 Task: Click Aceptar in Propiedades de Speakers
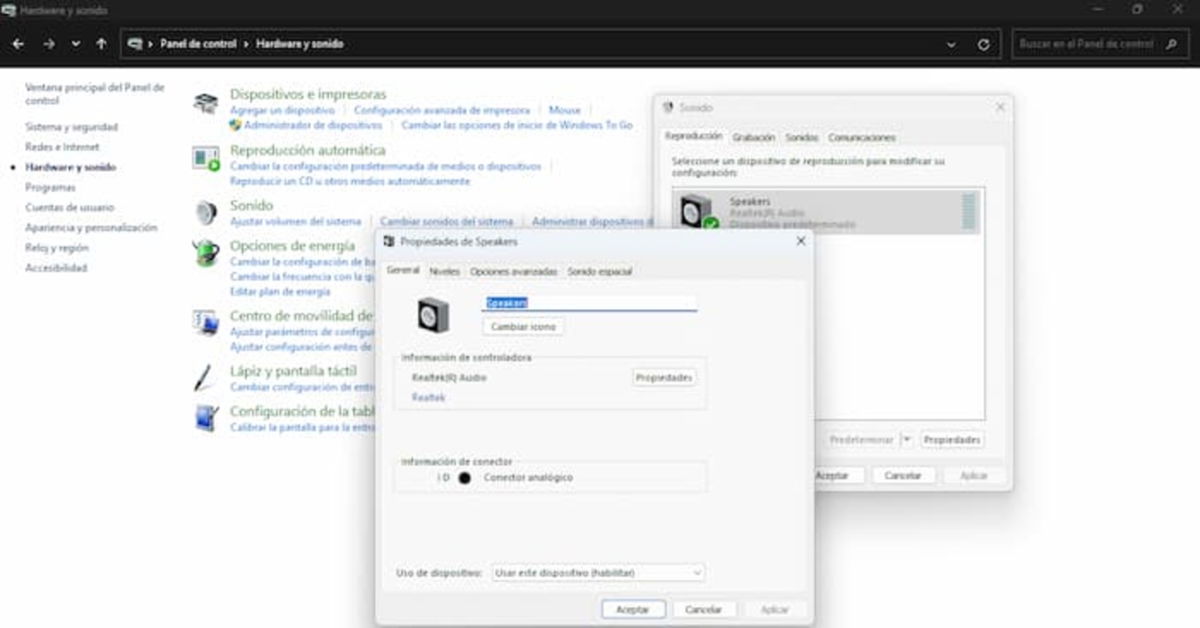632,608
